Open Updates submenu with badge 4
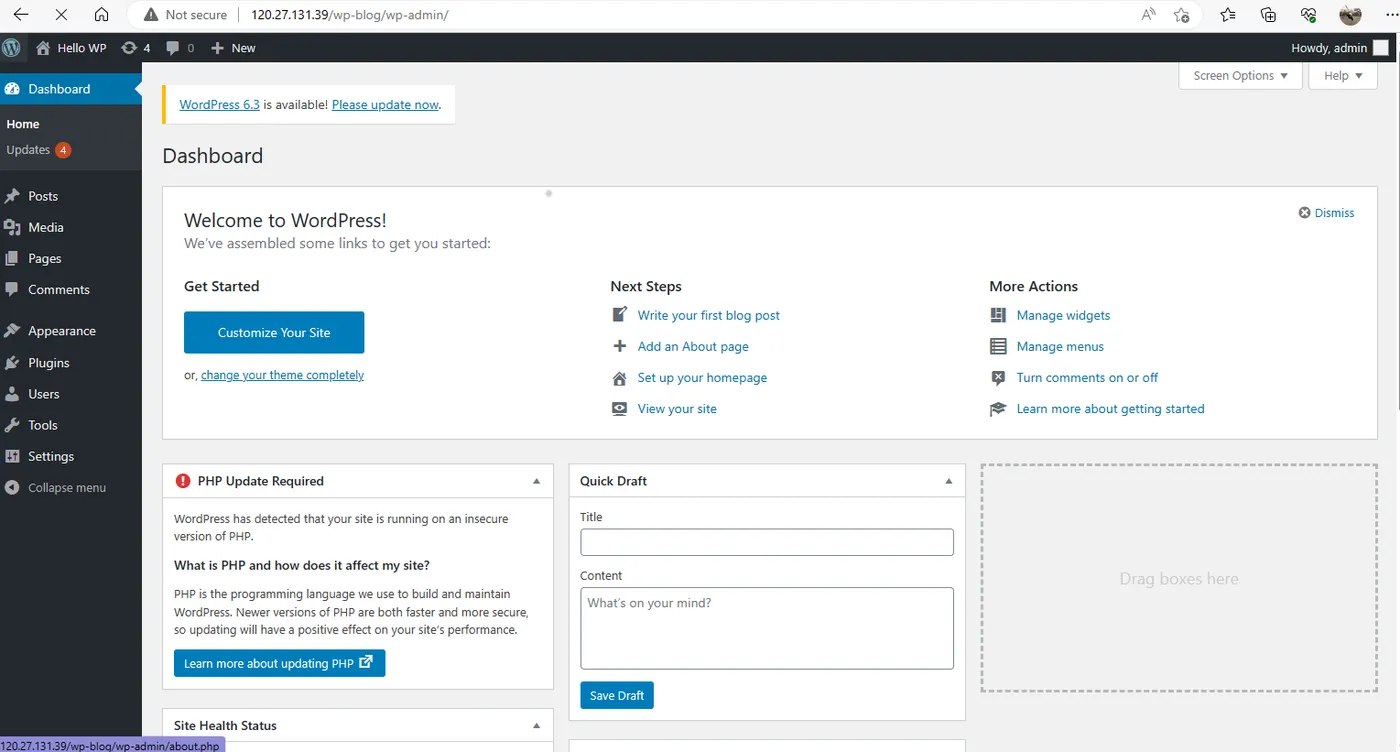 point(38,150)
